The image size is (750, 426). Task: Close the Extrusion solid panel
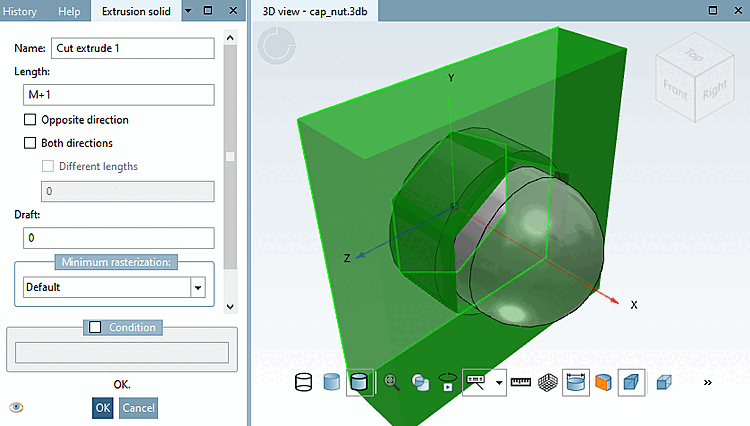pos(233,11)
